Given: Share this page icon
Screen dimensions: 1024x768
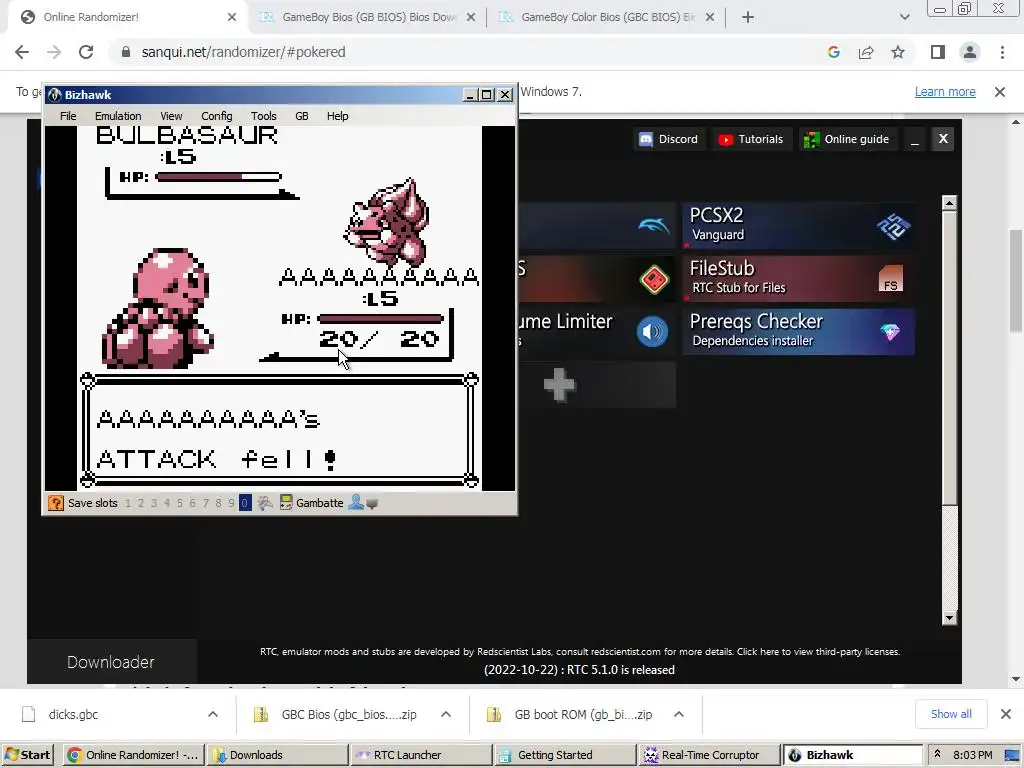Looking at the screenshot, I should [866, 52].
